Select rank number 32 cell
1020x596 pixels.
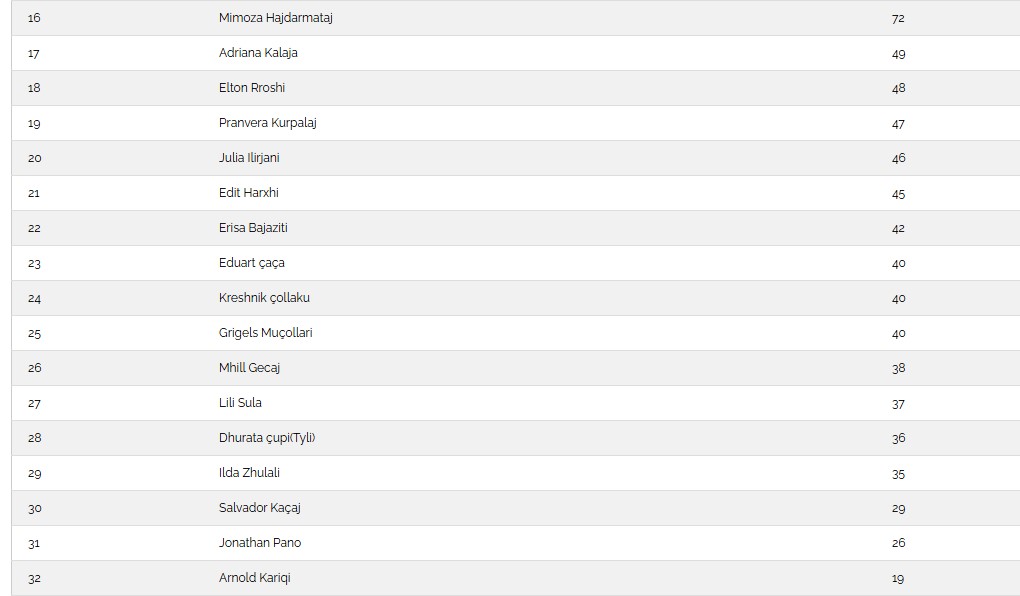pos(35,578)
